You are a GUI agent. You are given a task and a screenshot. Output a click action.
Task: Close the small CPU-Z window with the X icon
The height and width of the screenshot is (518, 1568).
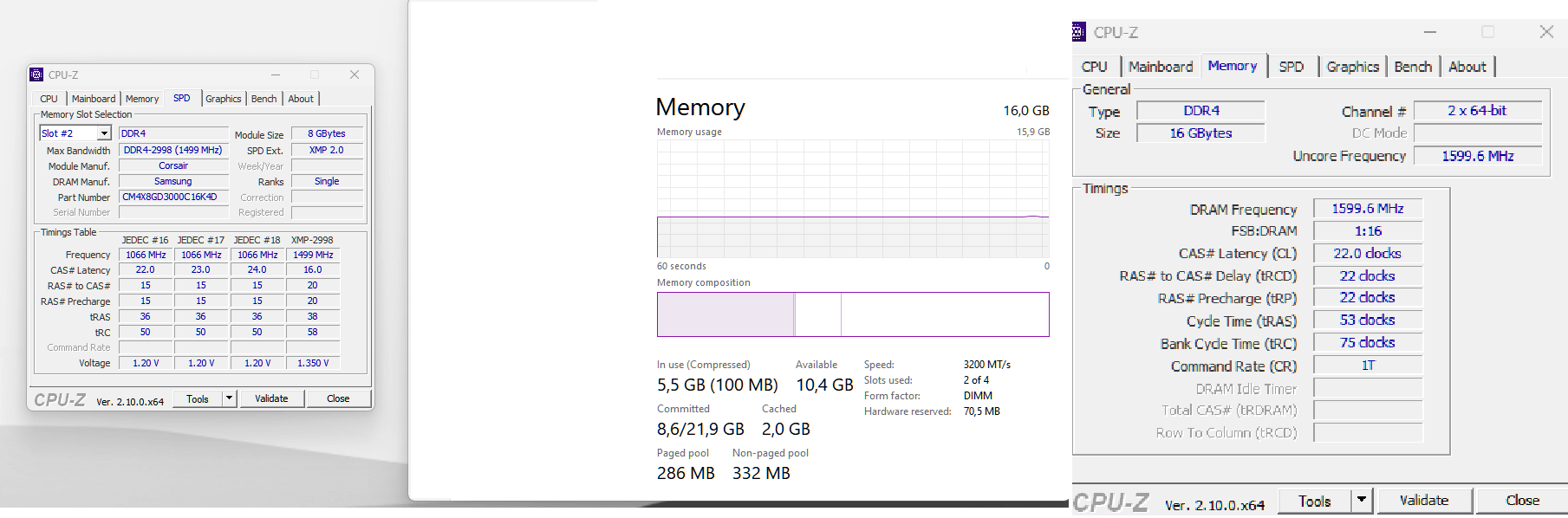(355, 74)
